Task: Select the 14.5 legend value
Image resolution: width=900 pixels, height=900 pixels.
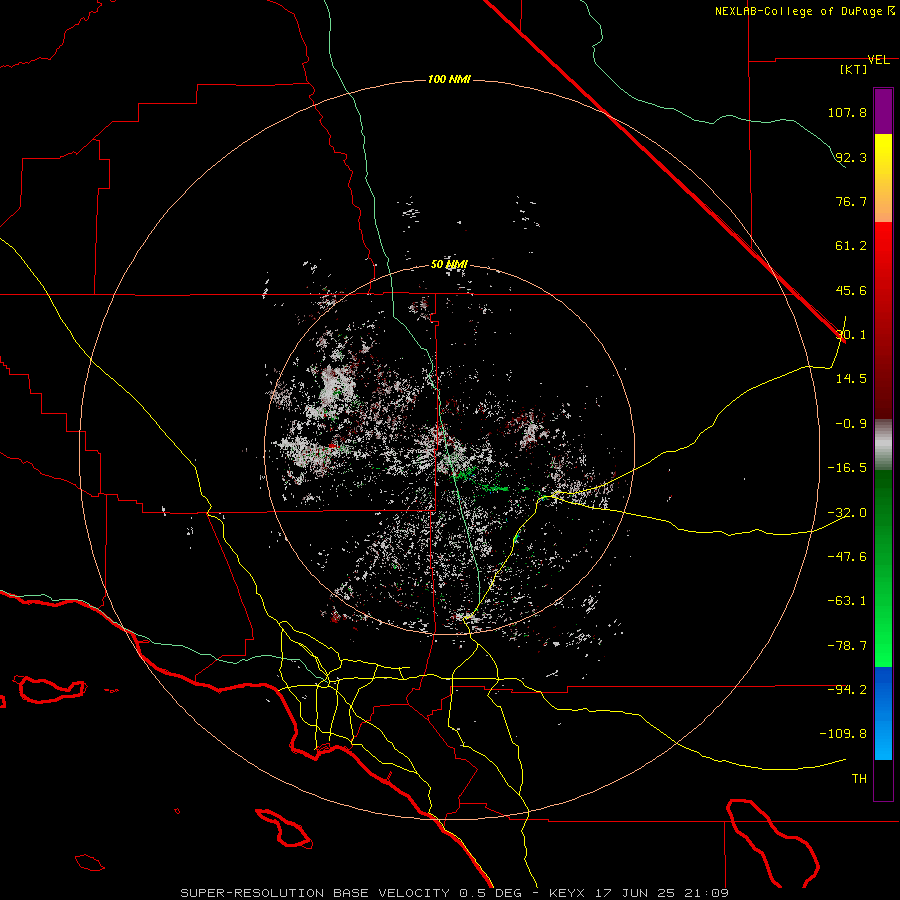Action: point(851,378)
